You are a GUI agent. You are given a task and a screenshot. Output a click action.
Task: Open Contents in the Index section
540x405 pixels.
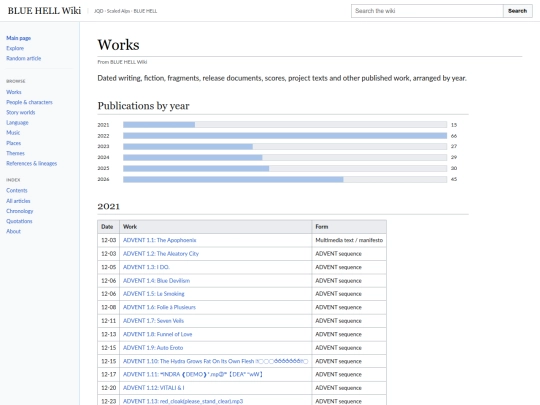pos(17,190)
